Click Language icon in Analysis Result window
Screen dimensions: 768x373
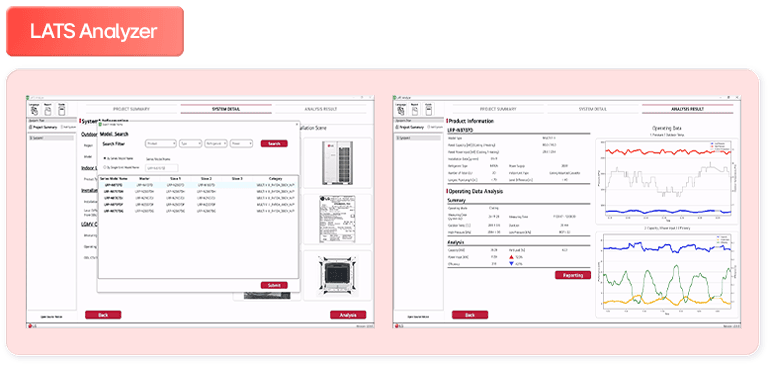coord(401,110)
